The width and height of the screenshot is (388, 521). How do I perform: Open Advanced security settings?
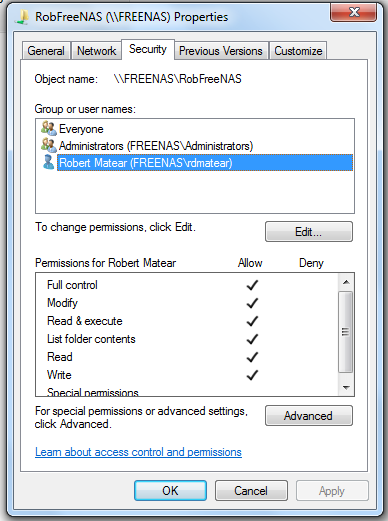click(x=309, y=416)
